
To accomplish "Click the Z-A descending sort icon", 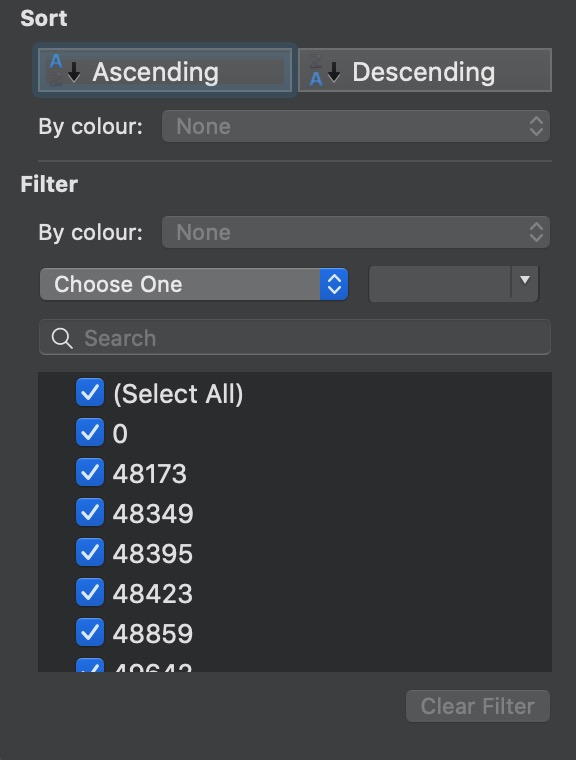I will (x=324, y=71).
